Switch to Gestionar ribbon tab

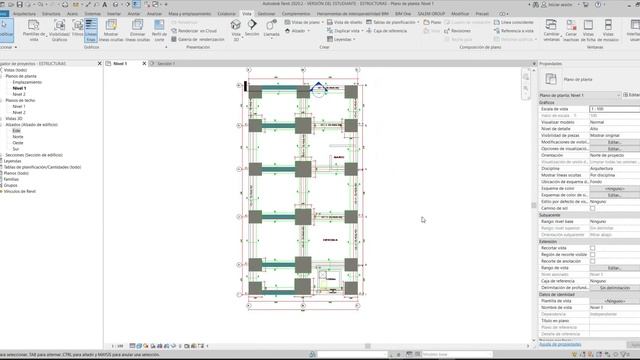point(266,13)
